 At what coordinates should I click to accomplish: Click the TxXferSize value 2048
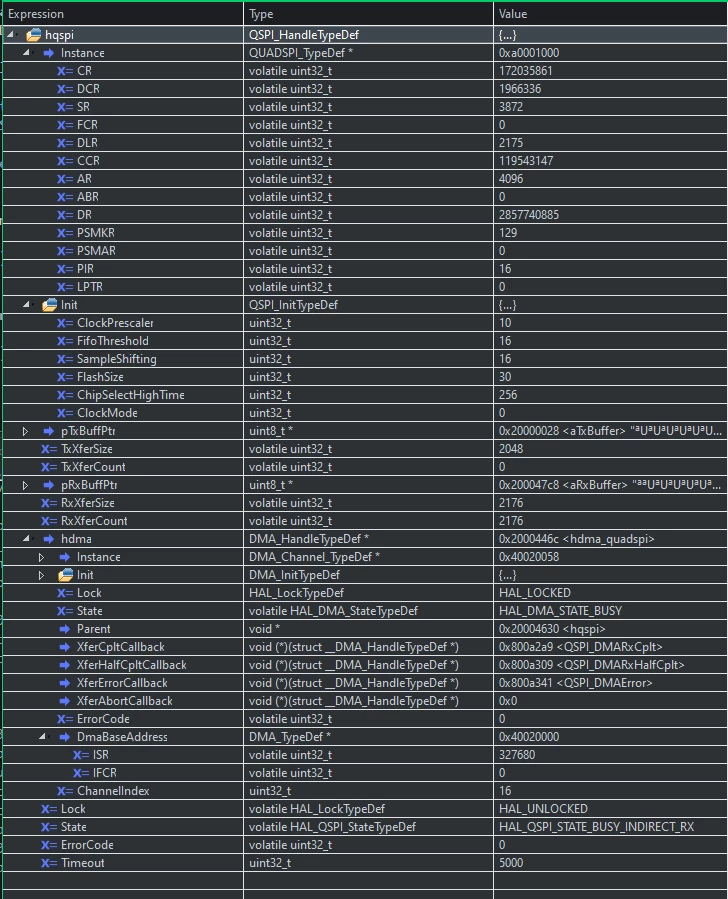pyautogui.click(x=511, y=449)
